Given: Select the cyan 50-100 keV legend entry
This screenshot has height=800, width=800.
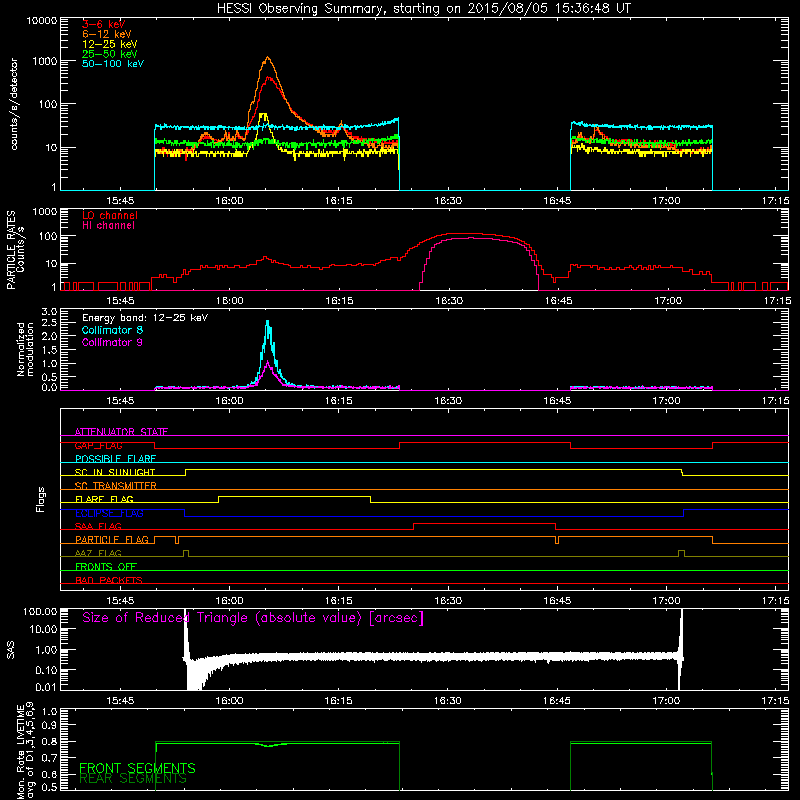Looking at the screenshot, I should (113, 64).
